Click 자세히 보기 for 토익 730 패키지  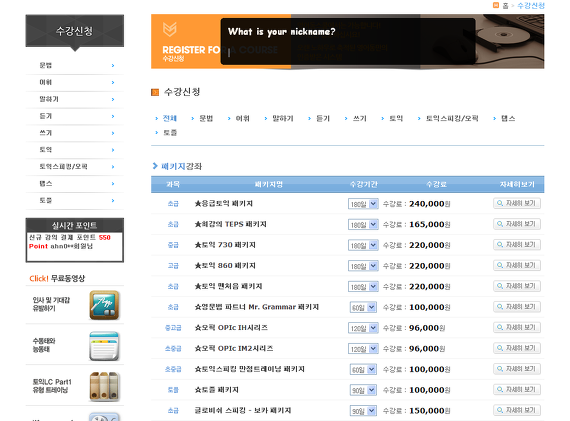[x=517, y=245]
